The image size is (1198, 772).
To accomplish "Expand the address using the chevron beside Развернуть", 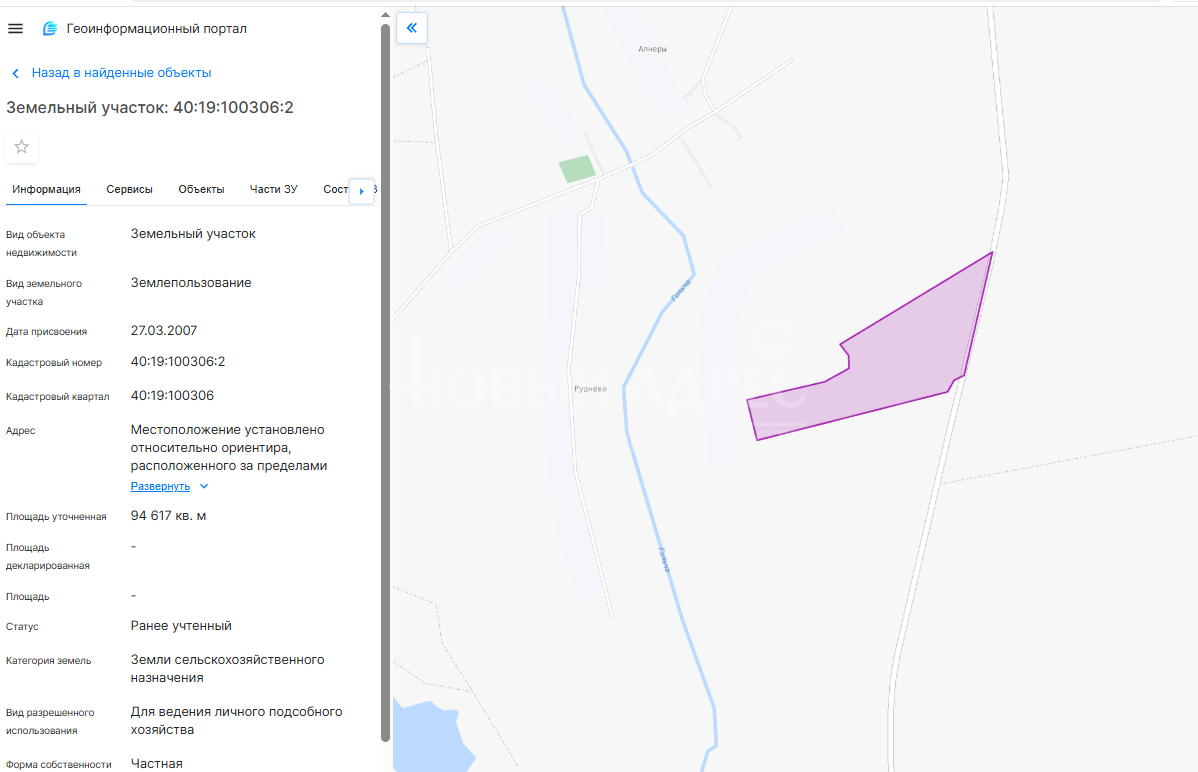I will tap(204, 486).
